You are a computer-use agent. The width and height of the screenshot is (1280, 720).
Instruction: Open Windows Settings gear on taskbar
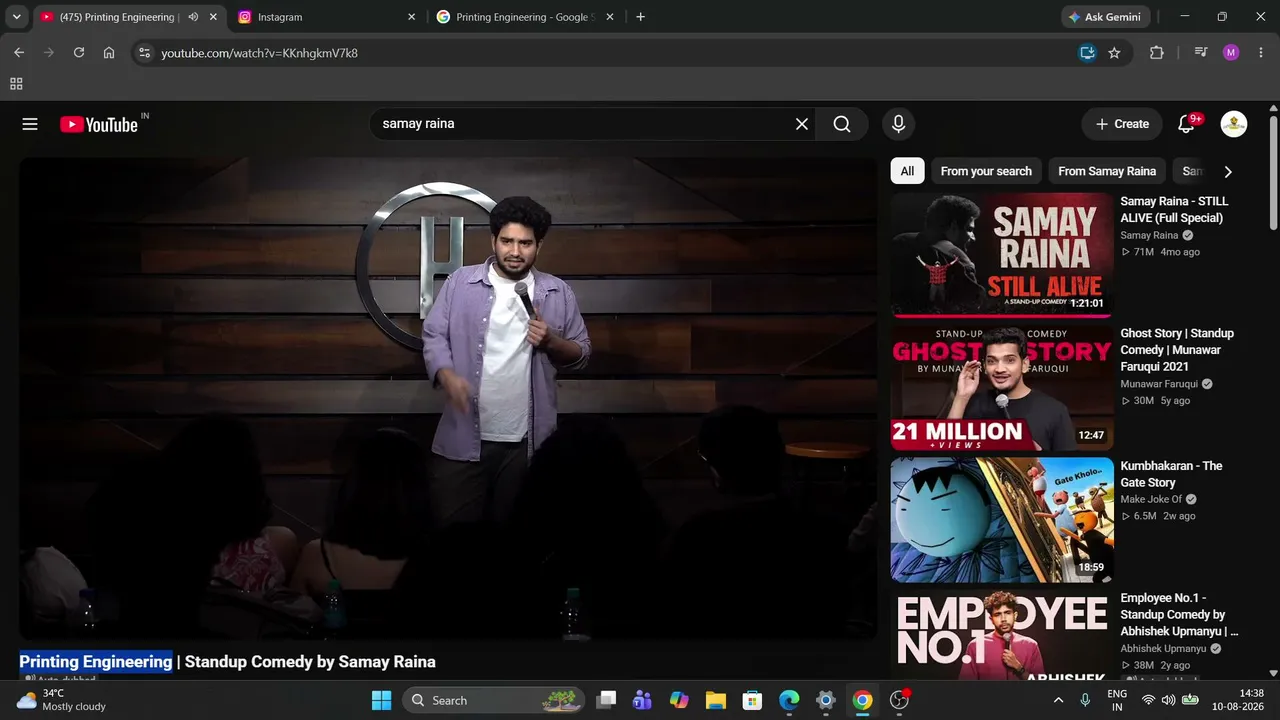coord(826,700)
